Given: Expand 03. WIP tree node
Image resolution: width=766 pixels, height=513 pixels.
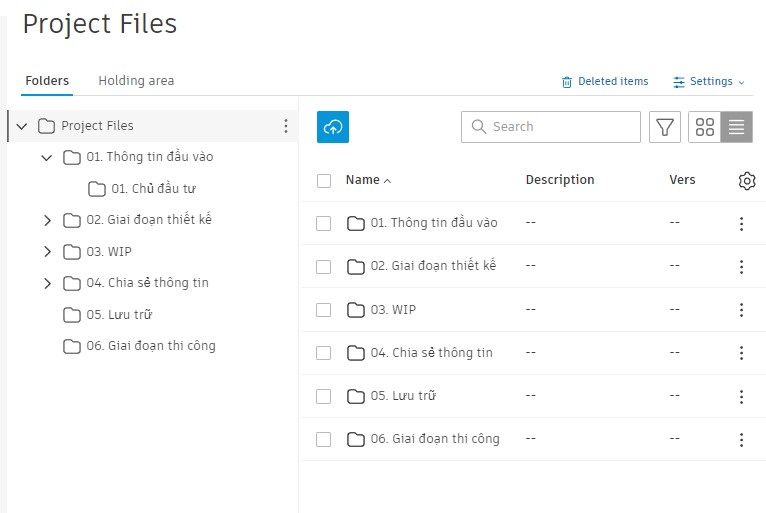Looking at the screenshot, I should (x=47, y=252).
